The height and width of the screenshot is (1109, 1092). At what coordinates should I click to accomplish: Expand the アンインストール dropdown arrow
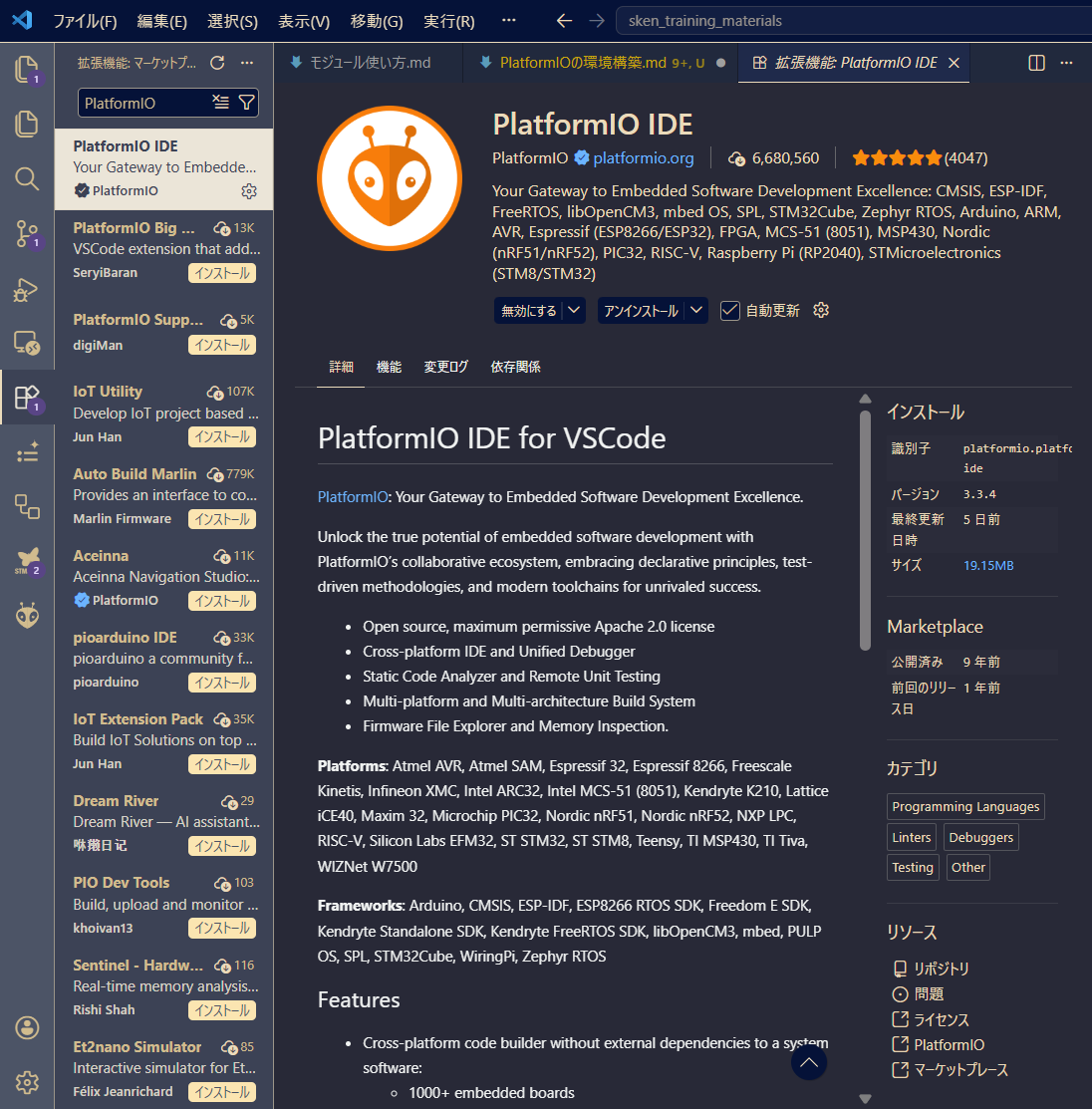[x=696, y=311]
